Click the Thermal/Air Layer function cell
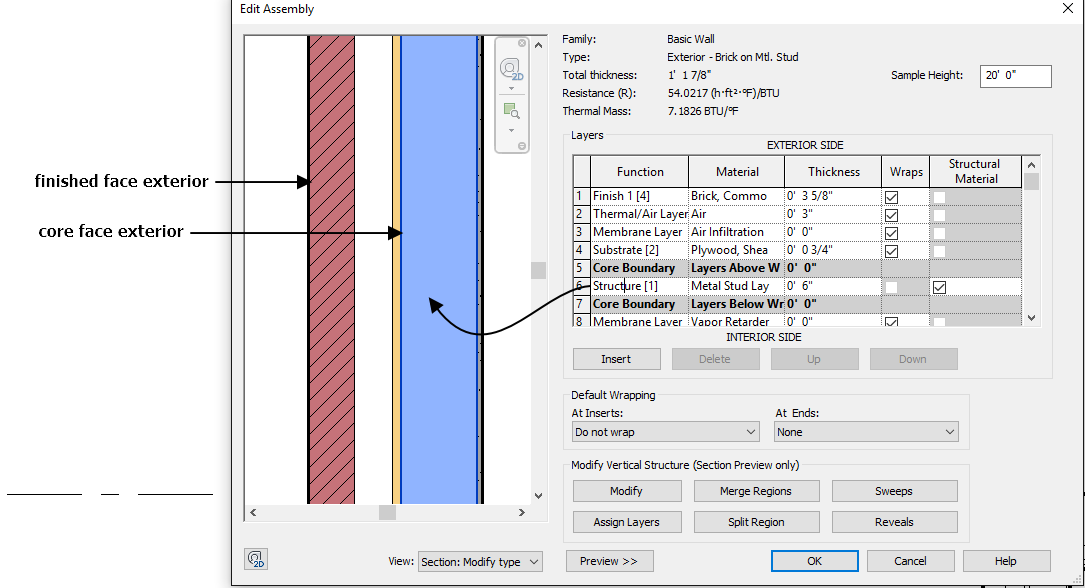This screenshot has width=1085, height=588. [x=639, y=214]
